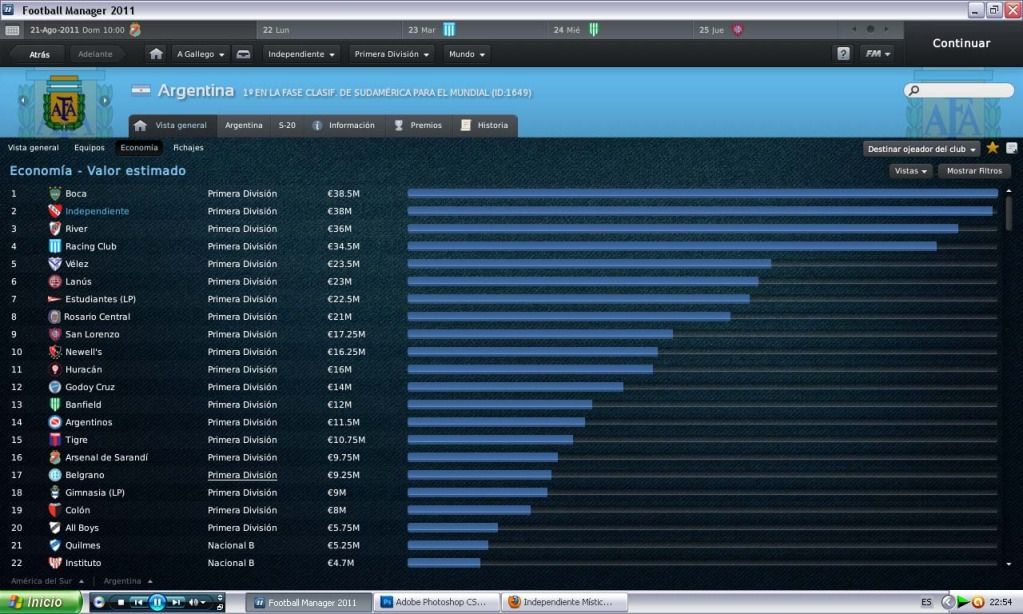The image size is (1023, 614).
Task: Click the Instituto club badge
Action: 55,563
